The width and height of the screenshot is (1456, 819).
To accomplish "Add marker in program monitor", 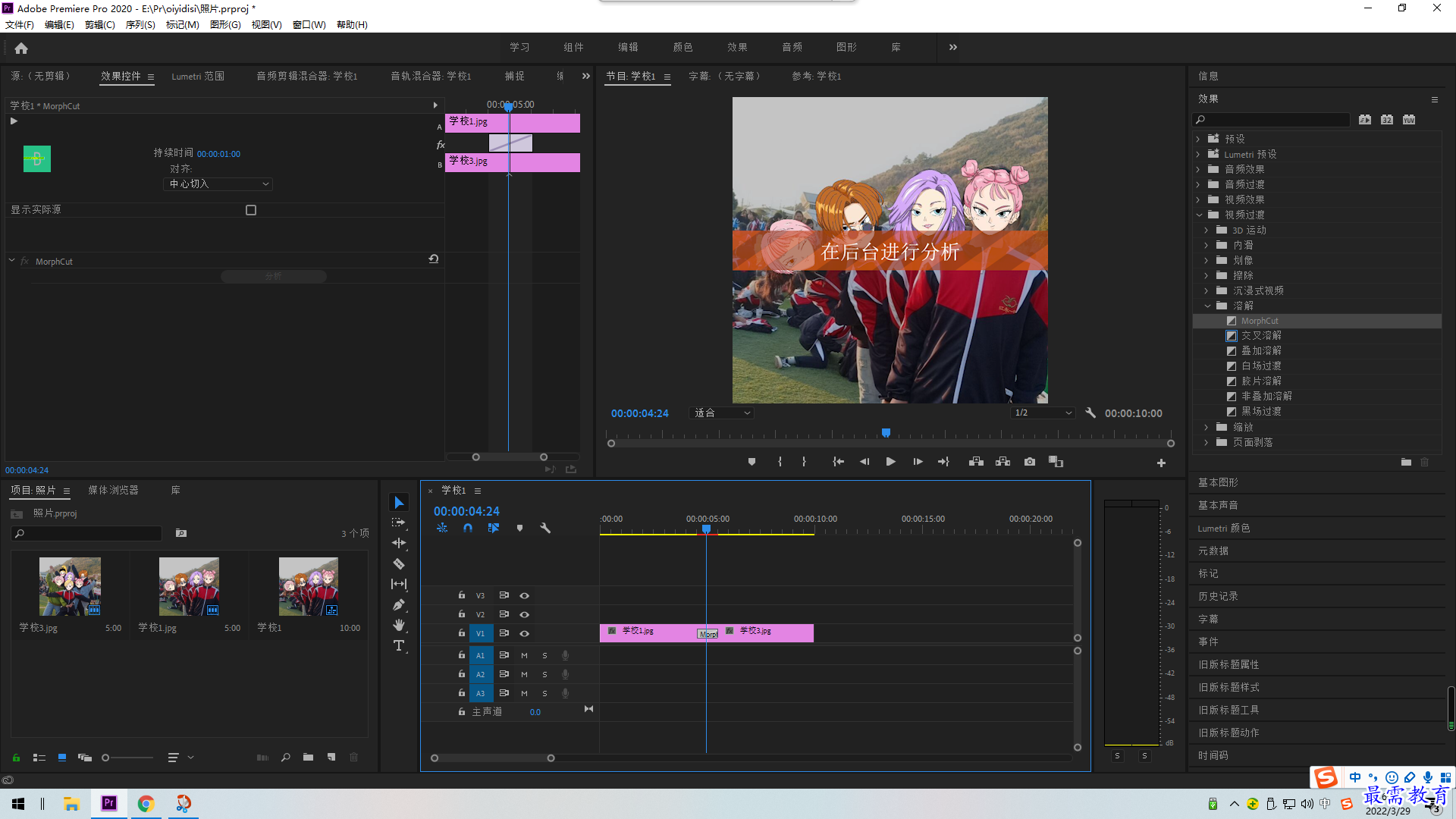I will coord(752,462).
